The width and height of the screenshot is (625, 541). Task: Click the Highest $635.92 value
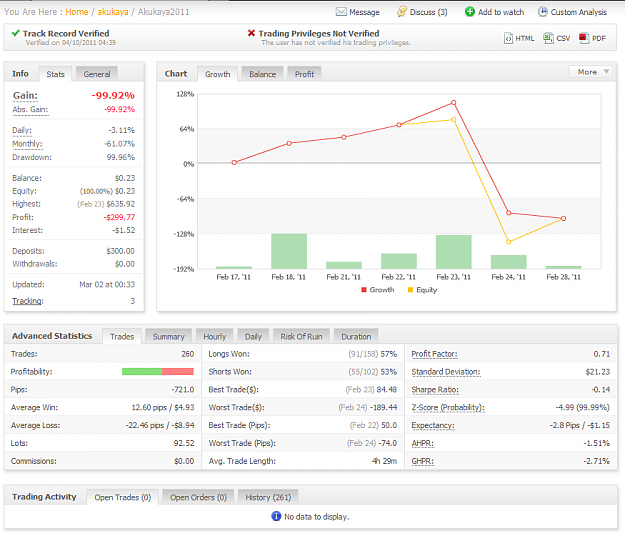(121, 204)
